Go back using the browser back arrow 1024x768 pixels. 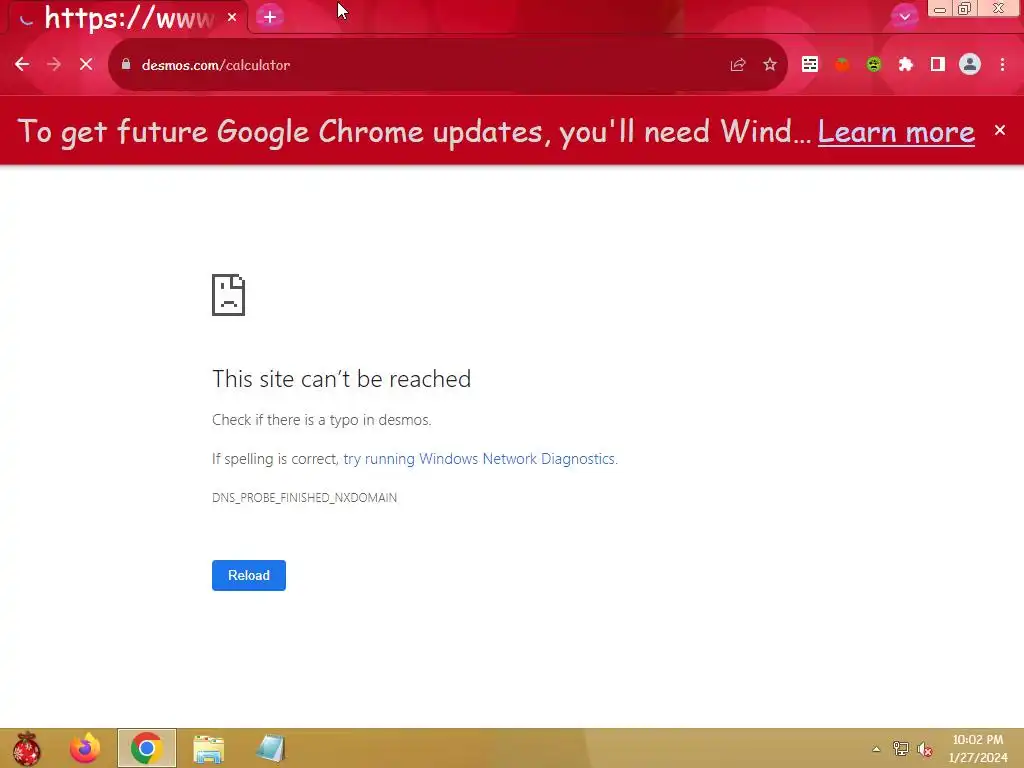(x=22, y=65)
